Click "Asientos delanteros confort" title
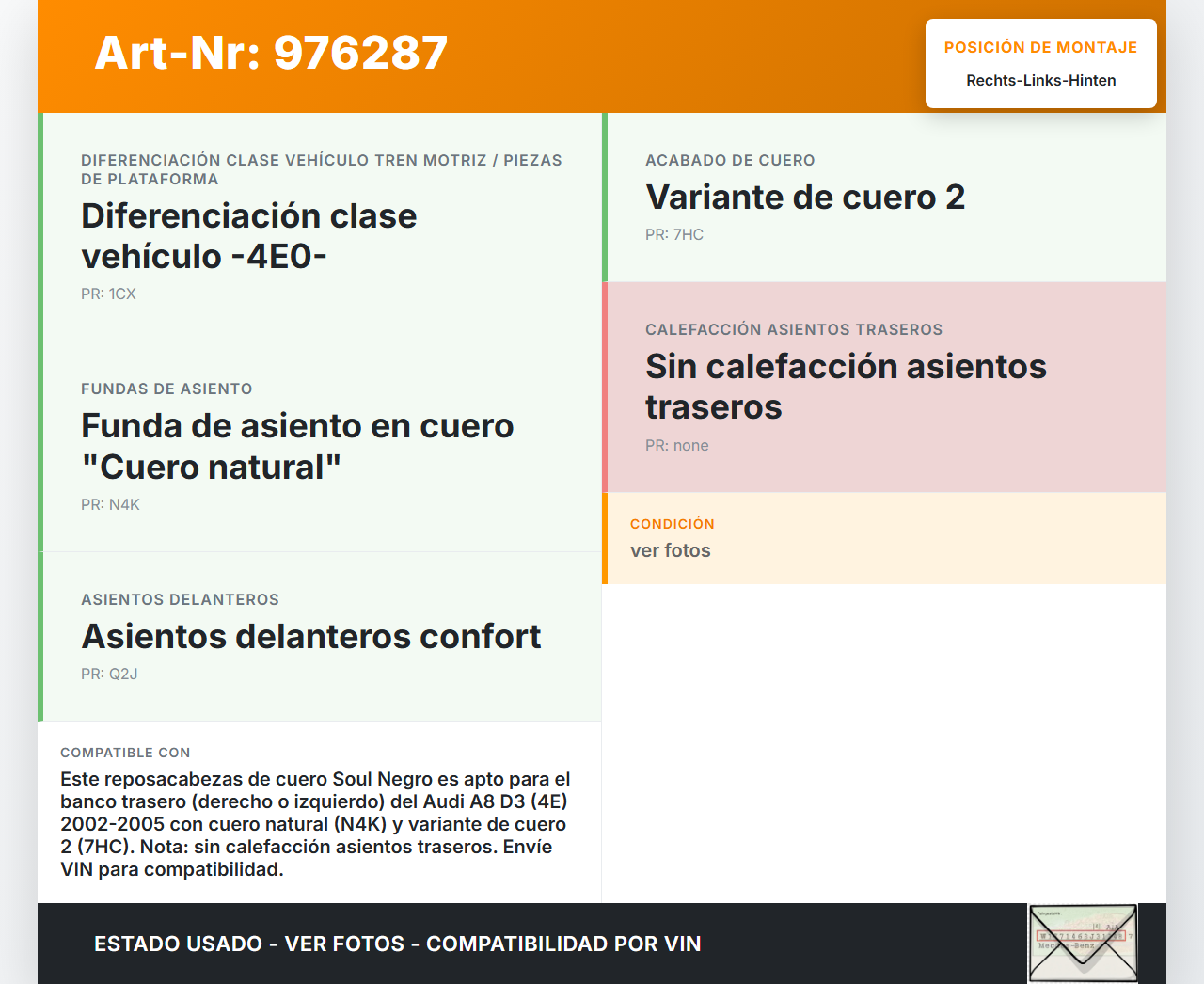Viewport: 1204px width, 984px height. coord(311,637)
